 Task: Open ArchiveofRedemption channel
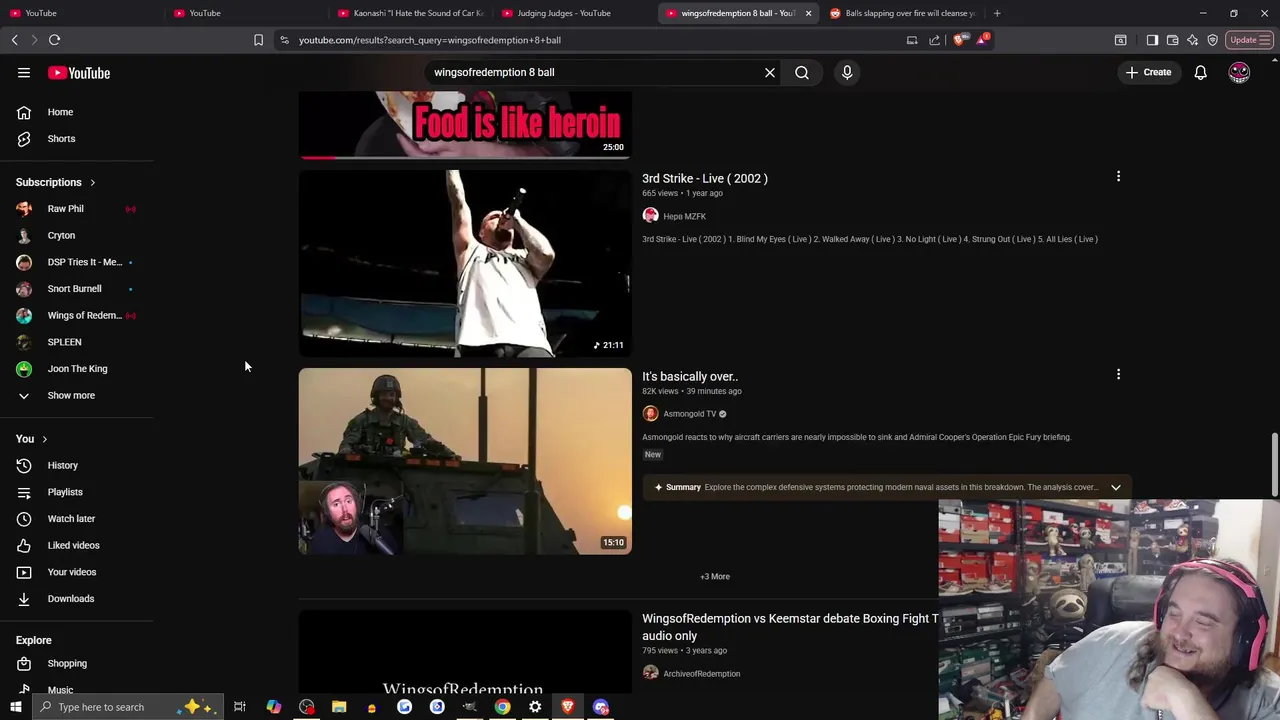[701, 674]
